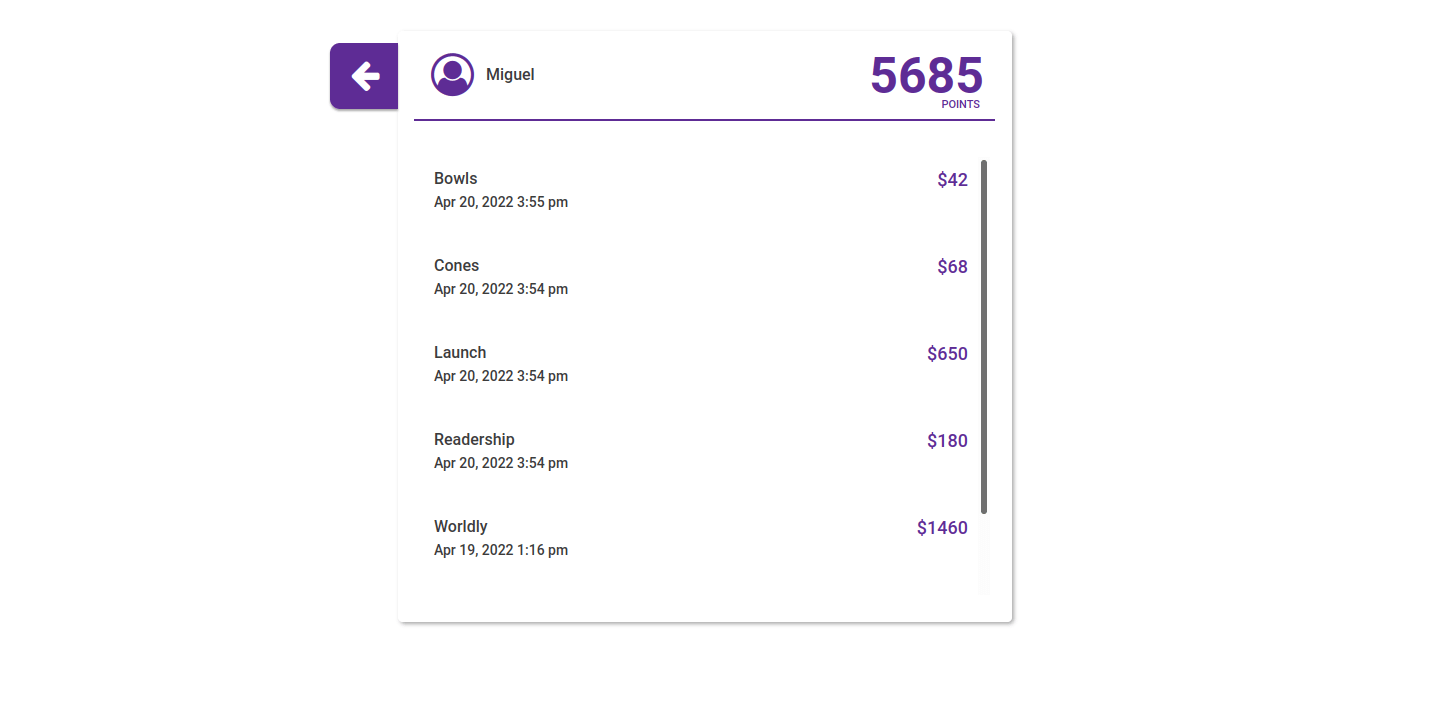Click the circular user account icon
The image size is (1444, 719).
click(x=452, y=74)
